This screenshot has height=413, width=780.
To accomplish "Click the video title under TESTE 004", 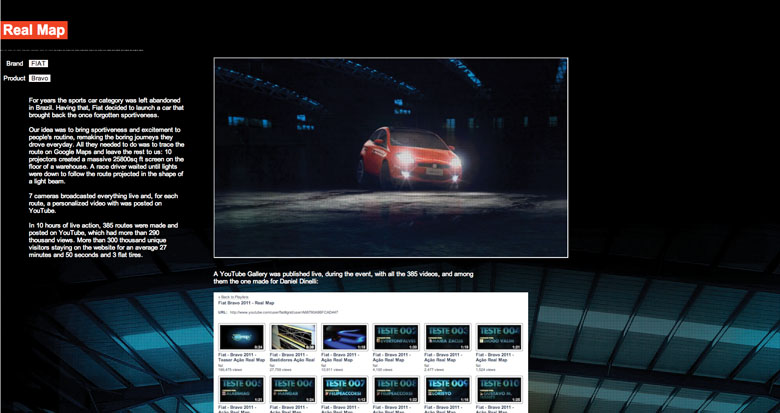I will tap(495, 357).
